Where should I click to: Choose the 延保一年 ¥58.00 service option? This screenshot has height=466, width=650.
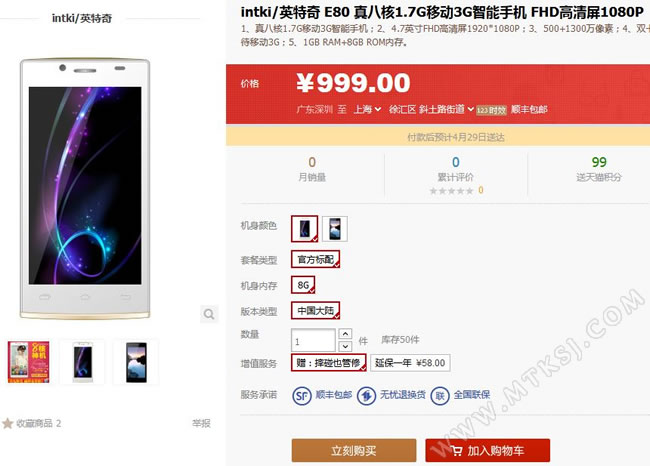point(410,363)
